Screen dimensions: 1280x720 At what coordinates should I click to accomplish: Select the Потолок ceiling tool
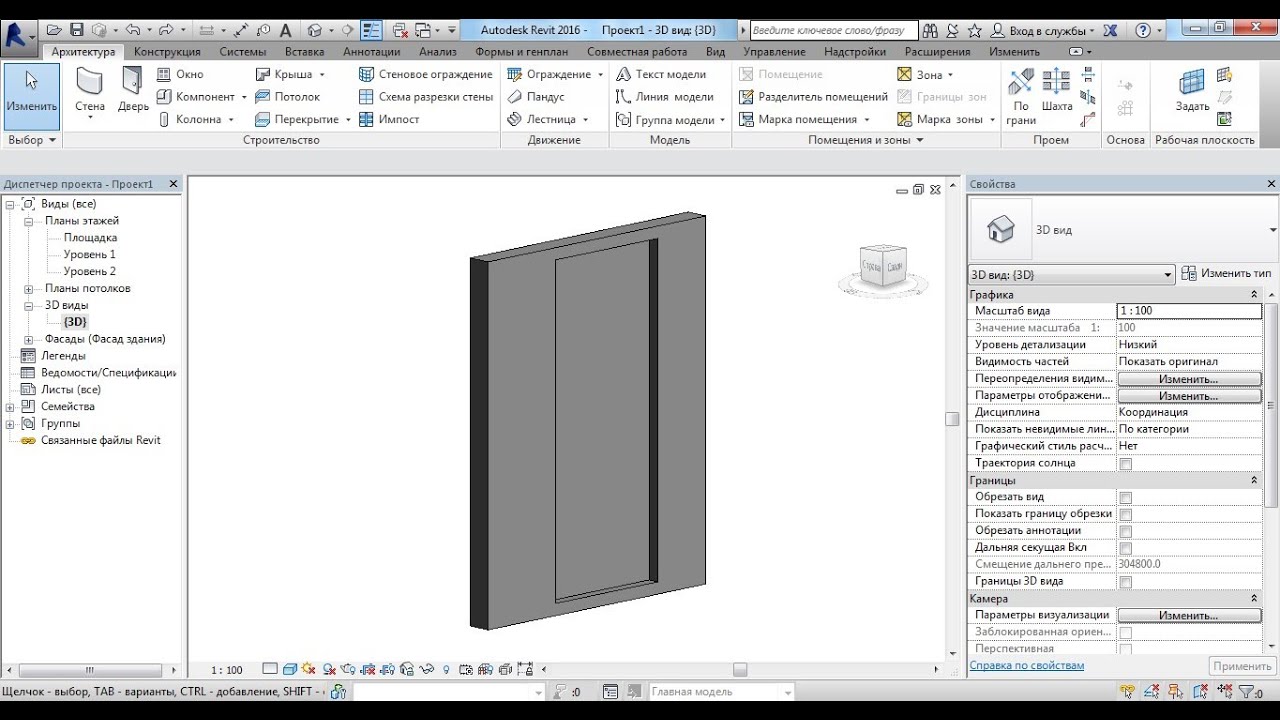pyautogui.click(x=287, y=97)
